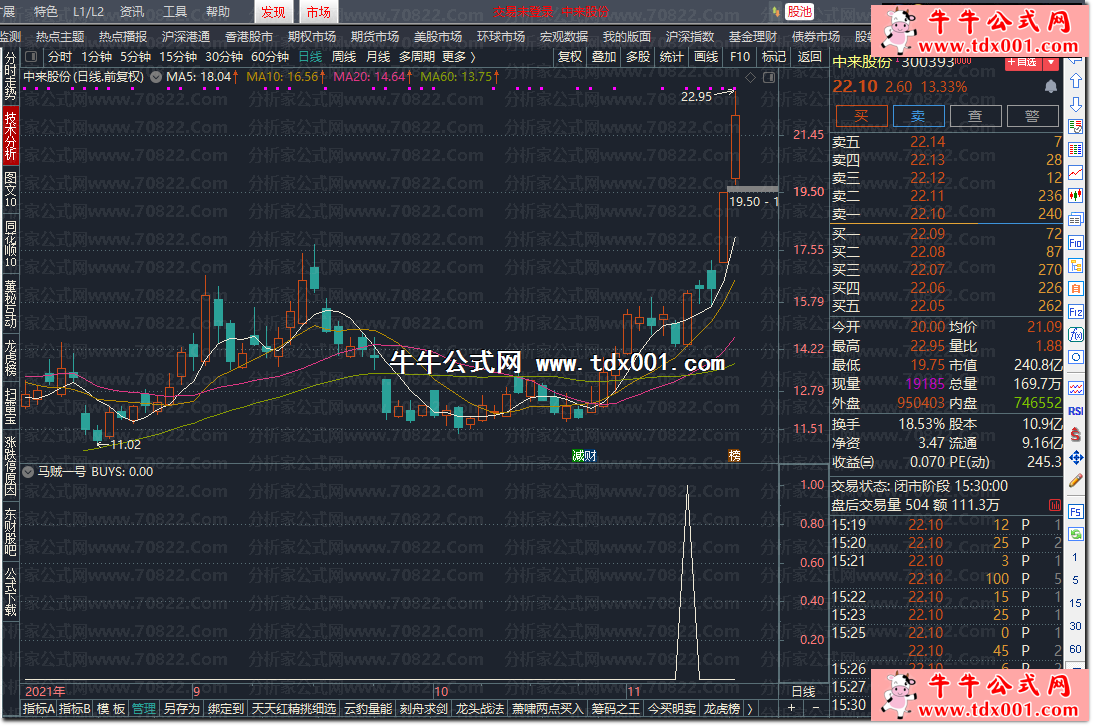
Task: Click the red dollar sign icon
Action: coord(1076,434)
